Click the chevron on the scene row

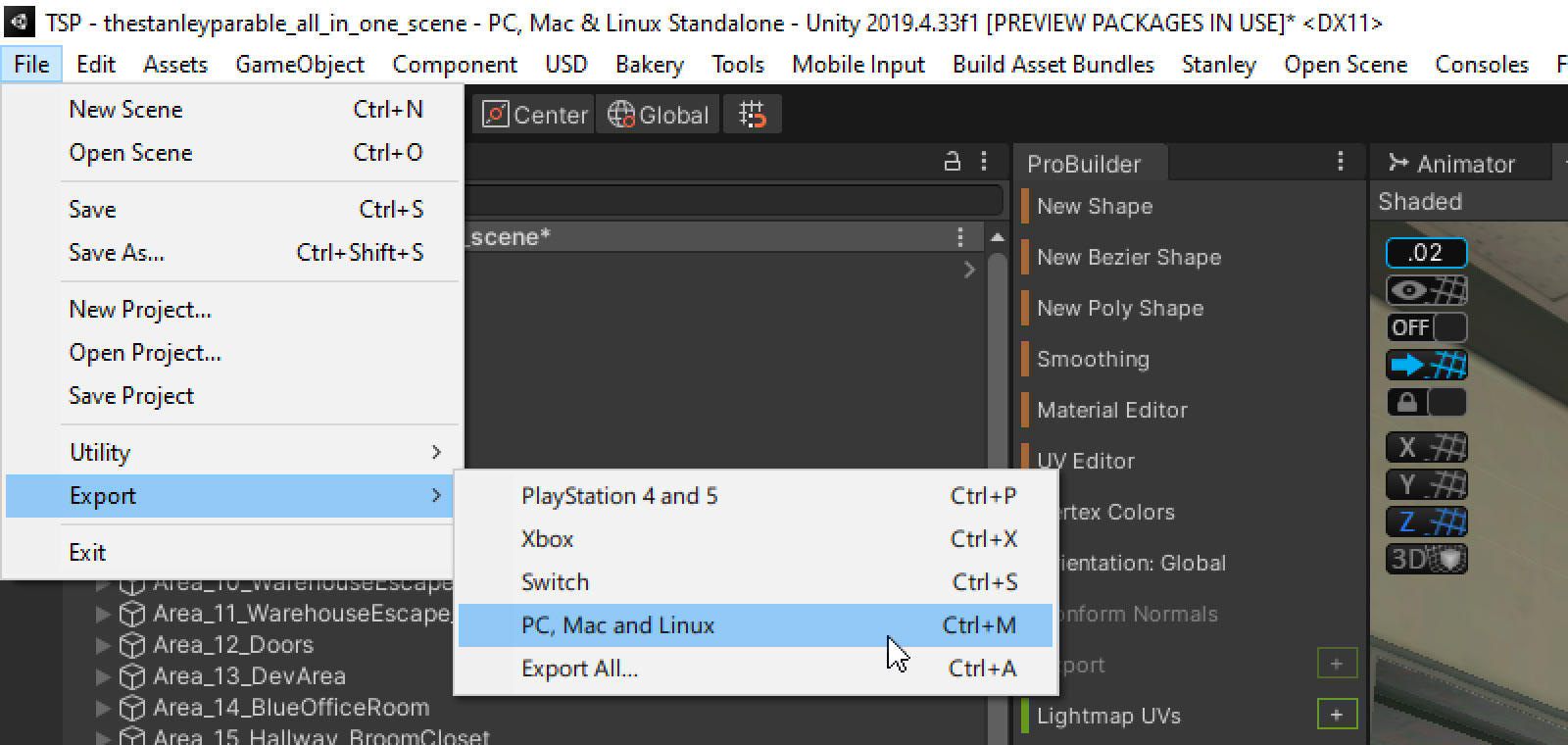tap(969, 270)
